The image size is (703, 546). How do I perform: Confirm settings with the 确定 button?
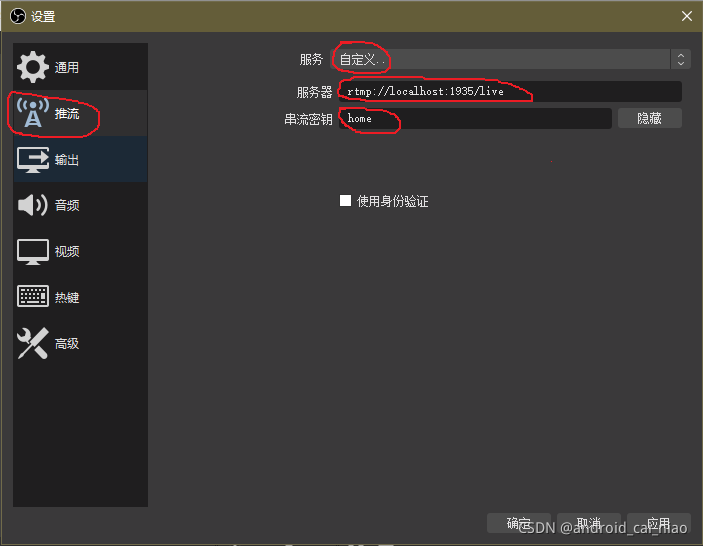[519, 523]
